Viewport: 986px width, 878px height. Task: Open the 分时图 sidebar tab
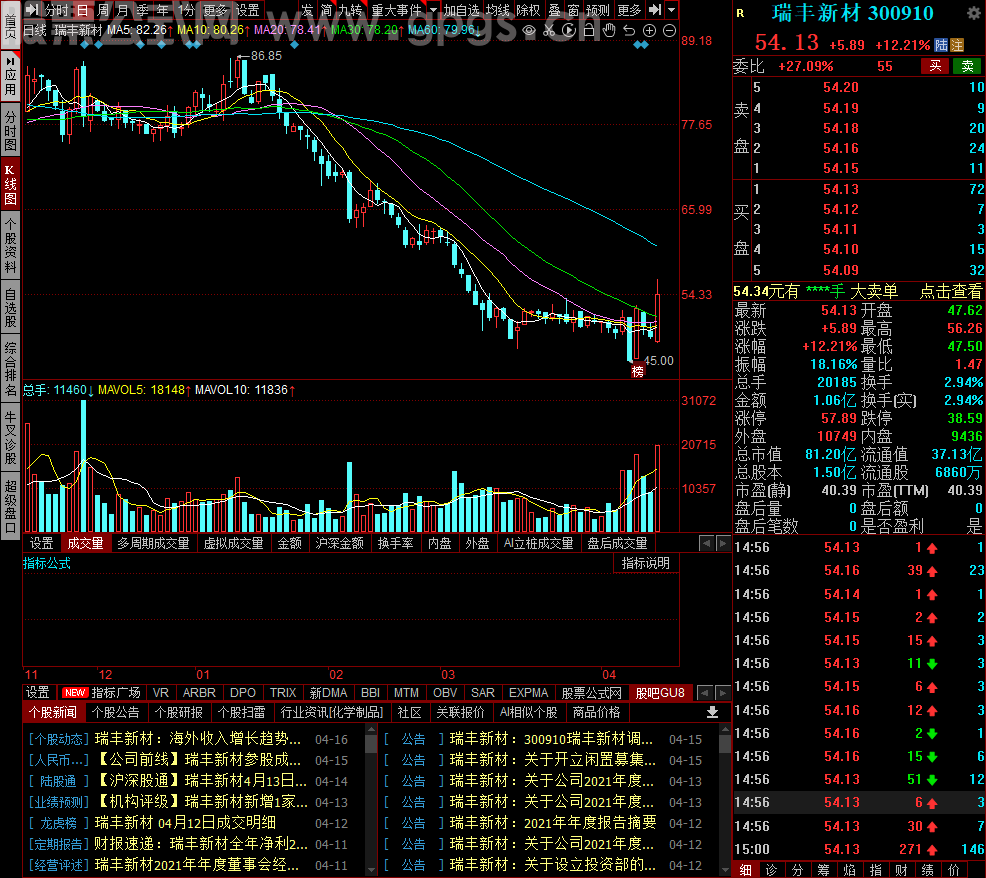[10, 131]
